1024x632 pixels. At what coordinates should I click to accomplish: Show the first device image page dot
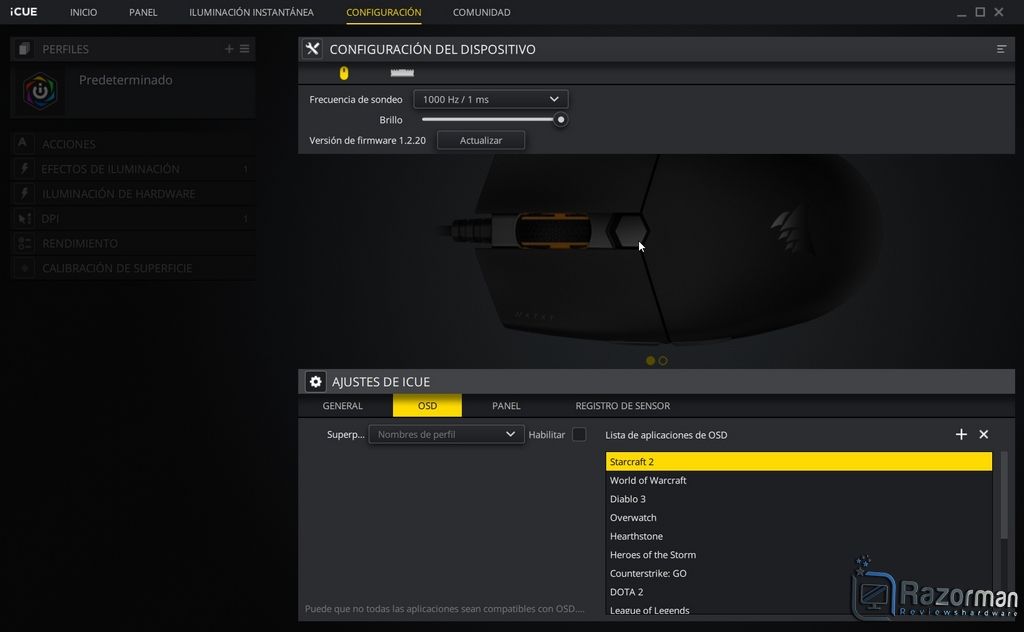click(x=650, y=360)
